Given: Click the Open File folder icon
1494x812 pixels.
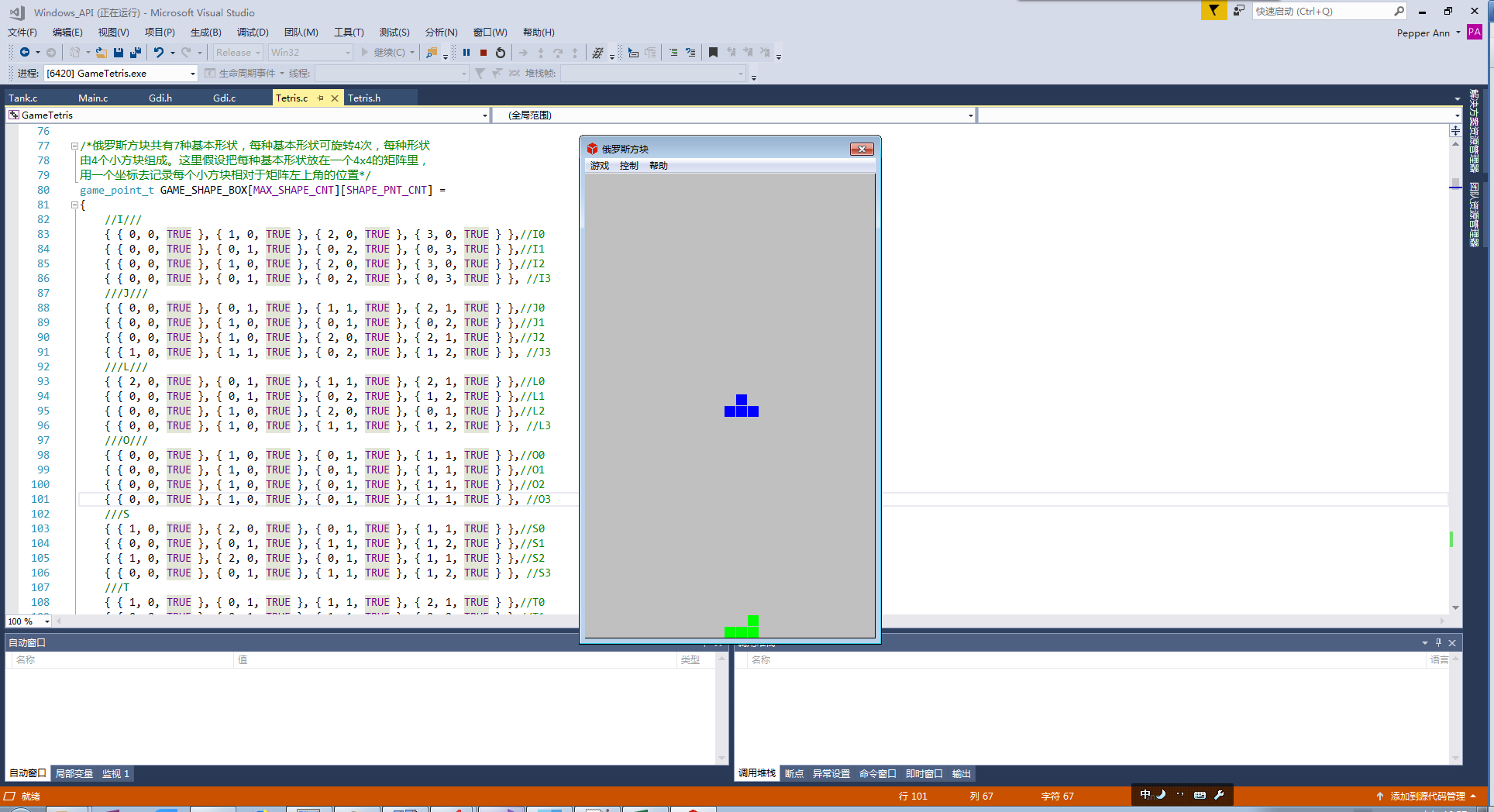Looking at the screenshot, I should tap(101, 53).
